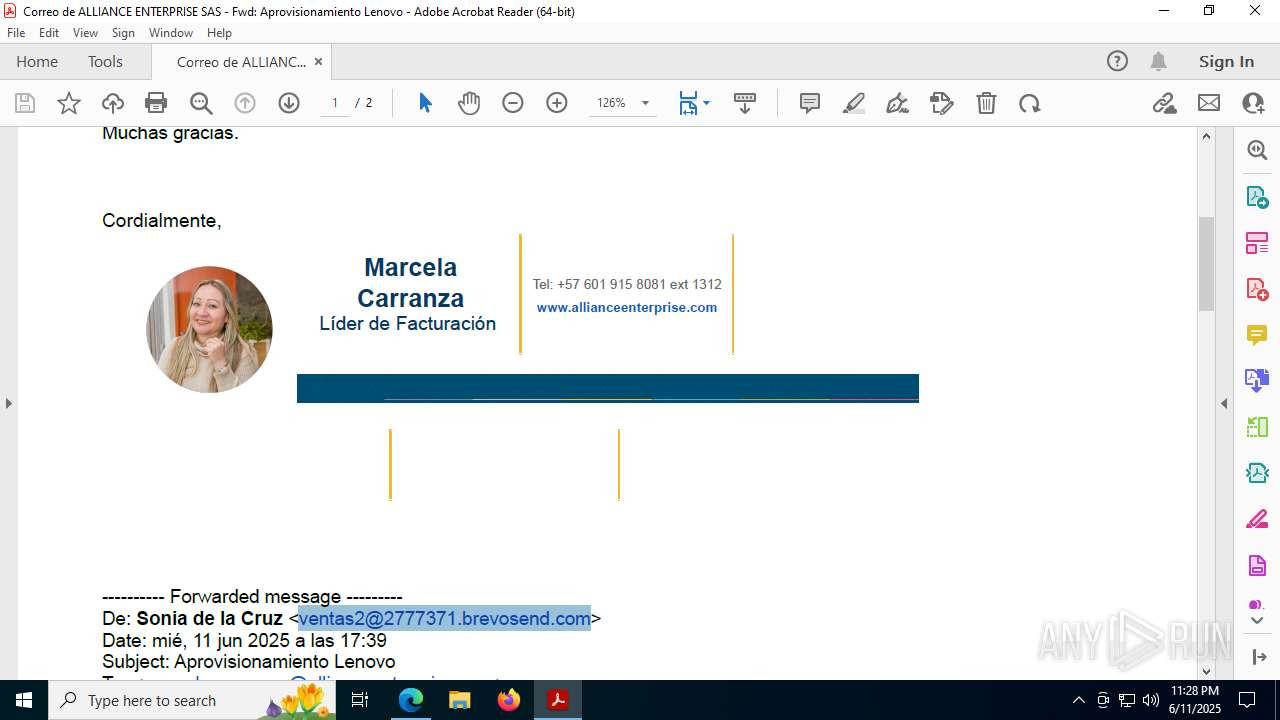
Task: Open the find text magnifier
Action: click(201, 103)
